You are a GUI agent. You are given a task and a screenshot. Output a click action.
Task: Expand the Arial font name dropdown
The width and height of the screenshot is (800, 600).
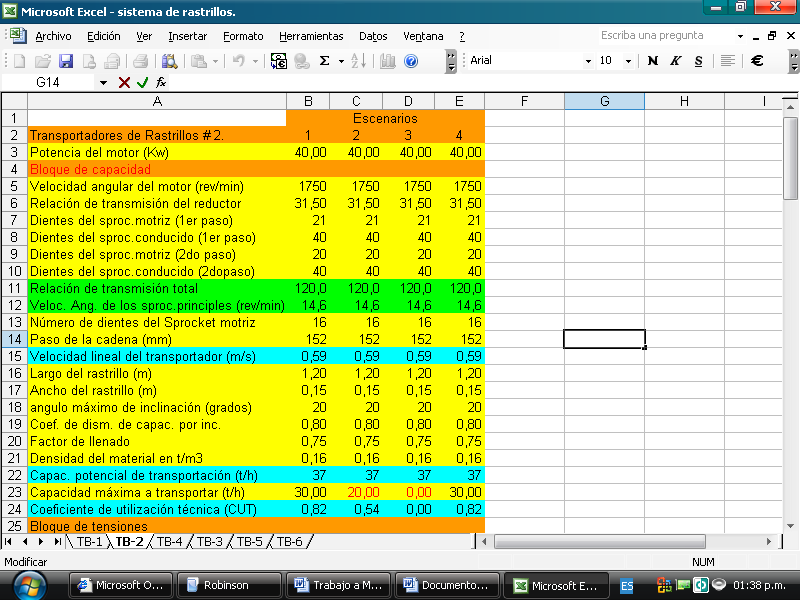pos(588,61)
